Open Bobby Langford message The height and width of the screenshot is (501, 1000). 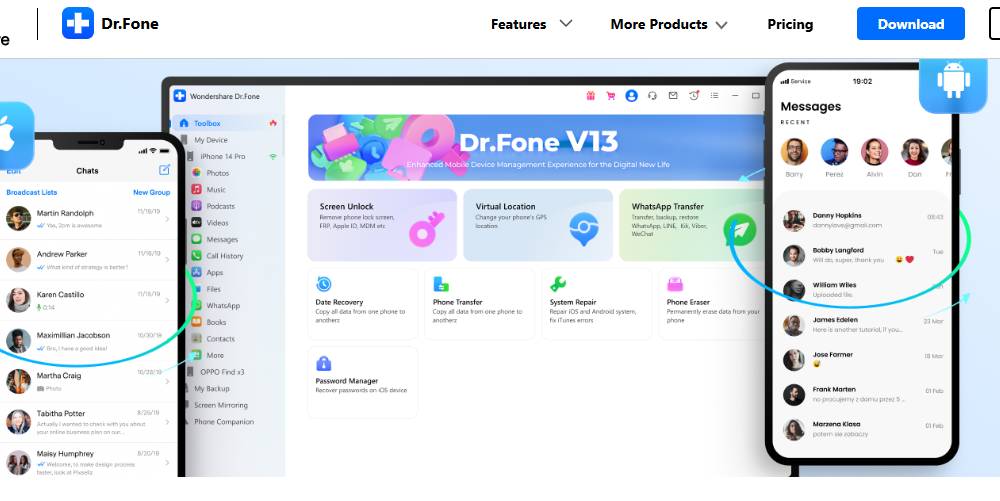864,255
